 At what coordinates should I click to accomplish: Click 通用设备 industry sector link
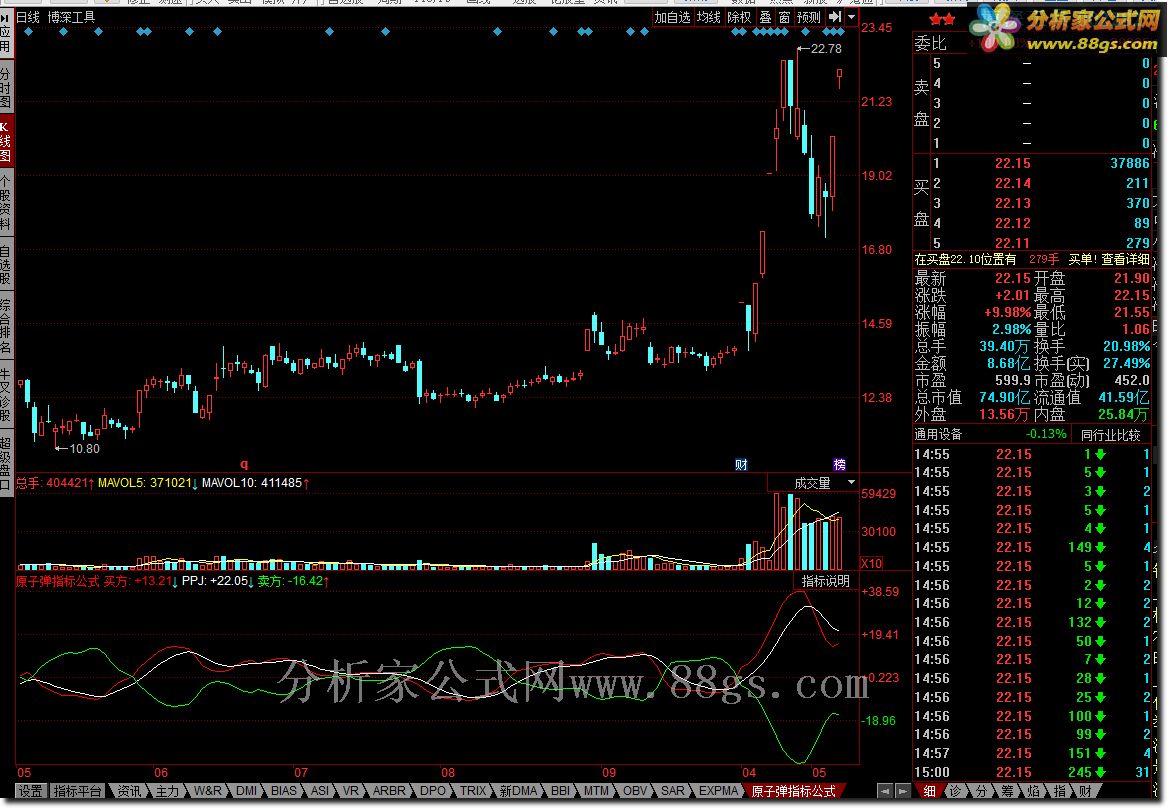[938, 434]
